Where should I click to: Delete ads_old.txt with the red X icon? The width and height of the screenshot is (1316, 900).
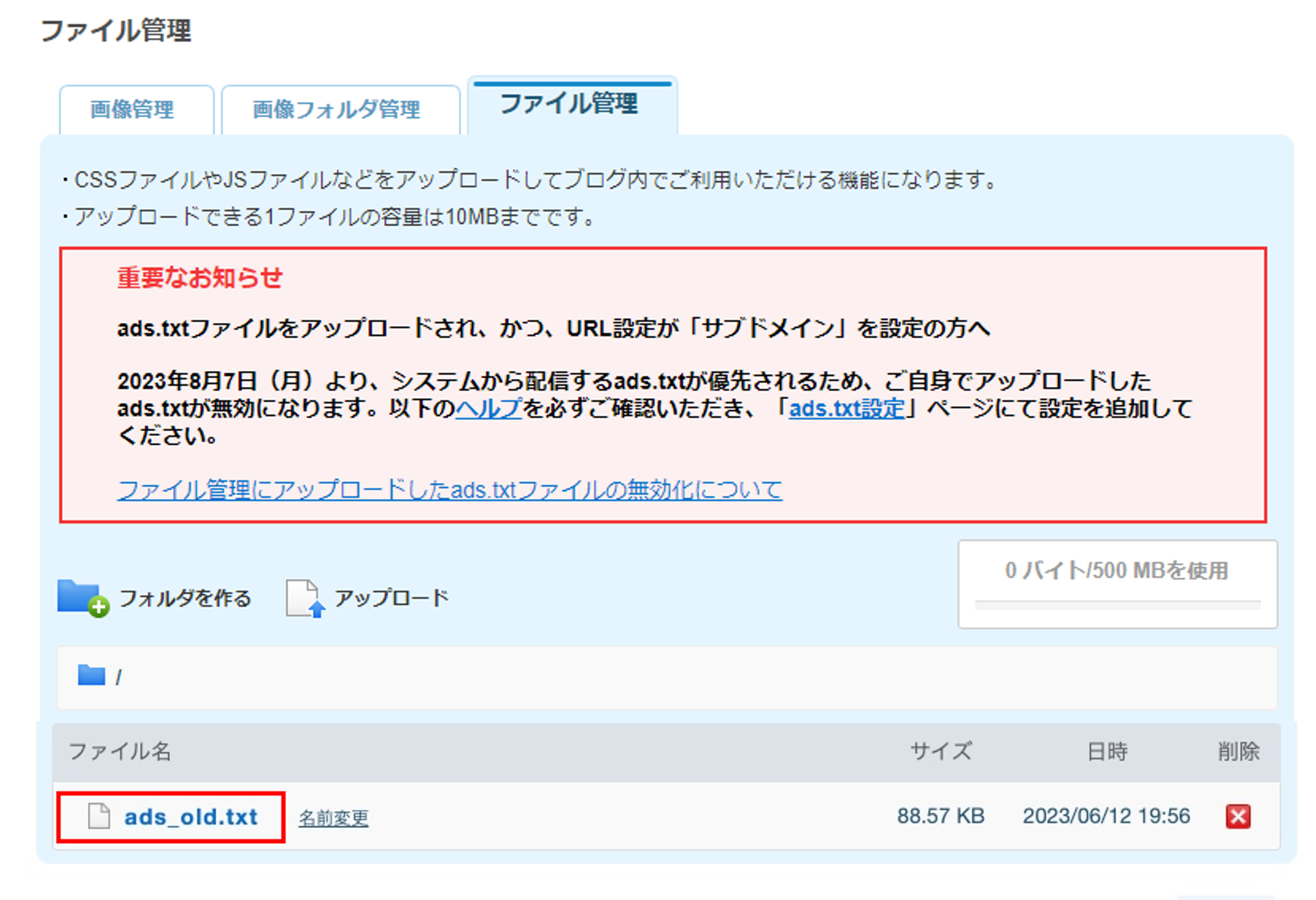[x=1238, y=816]
